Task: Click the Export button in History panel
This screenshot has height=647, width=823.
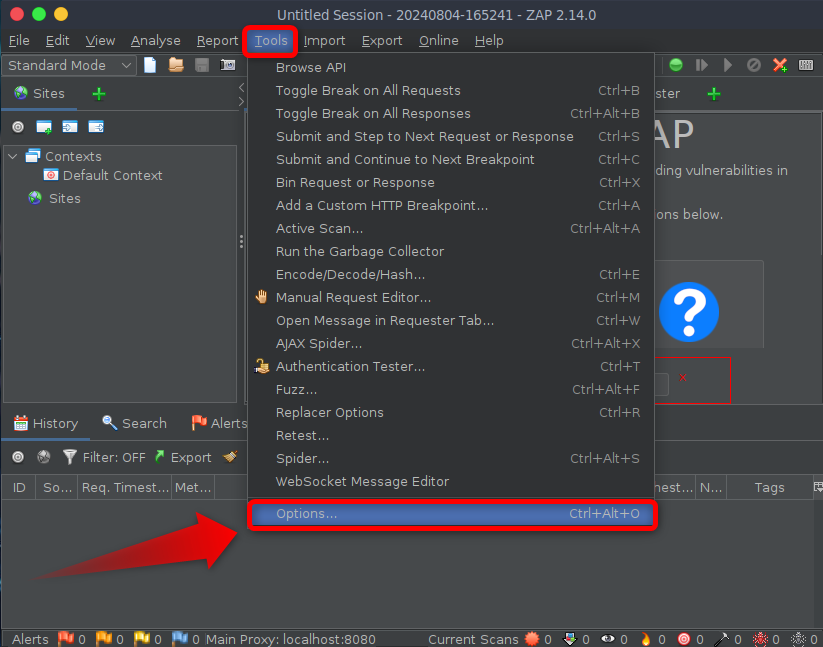Action: [183, 457]
